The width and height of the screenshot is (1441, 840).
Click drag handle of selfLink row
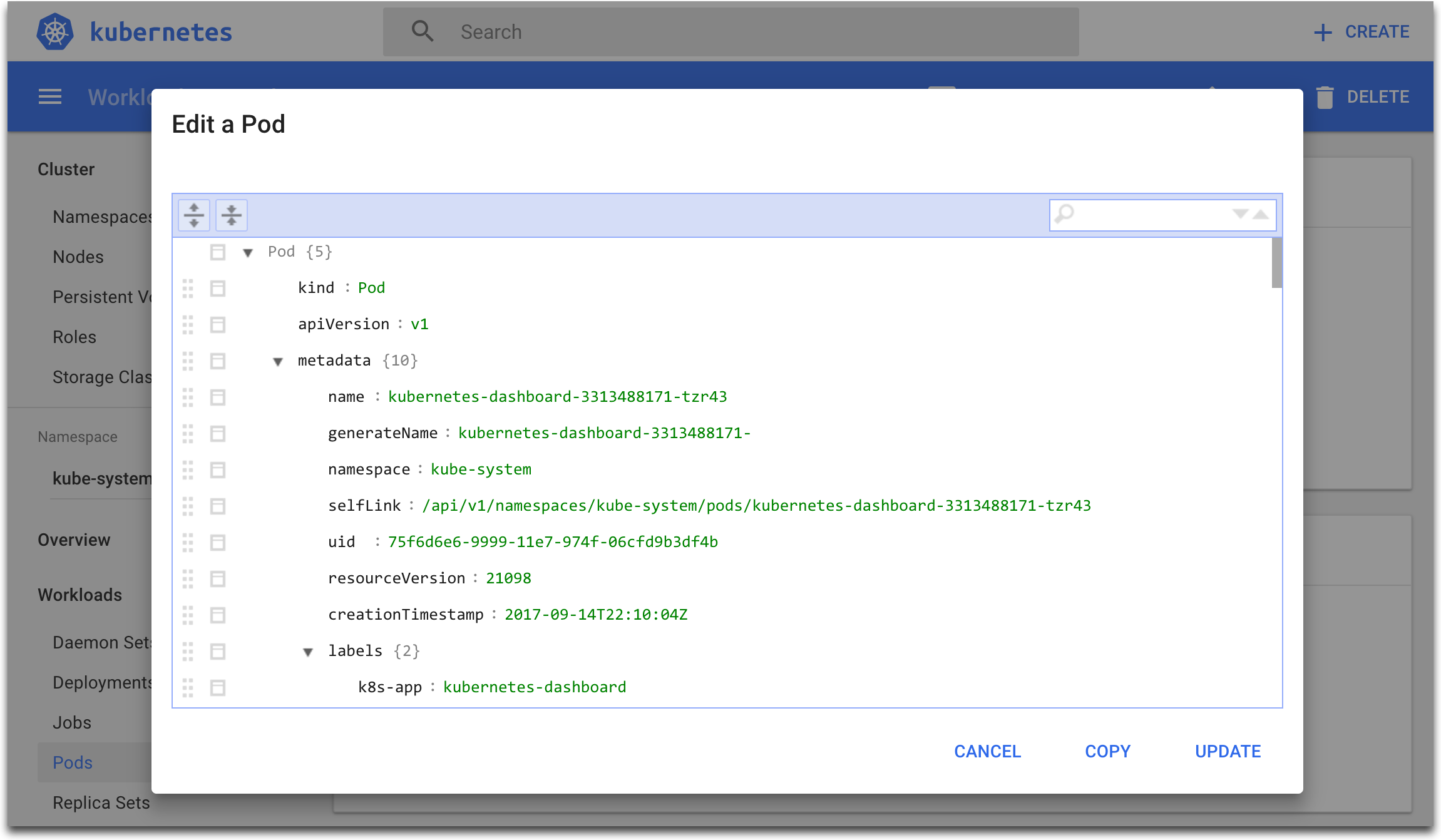(188, 506)
